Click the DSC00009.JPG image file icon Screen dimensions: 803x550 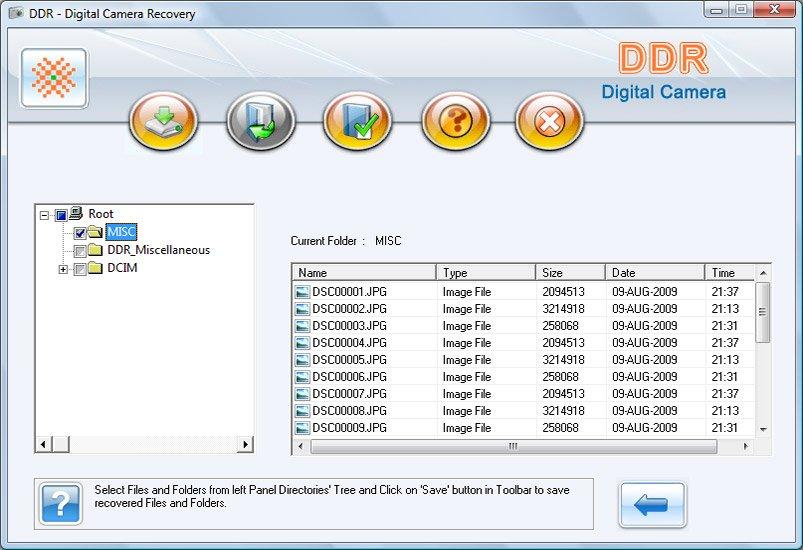coord(303,427)
